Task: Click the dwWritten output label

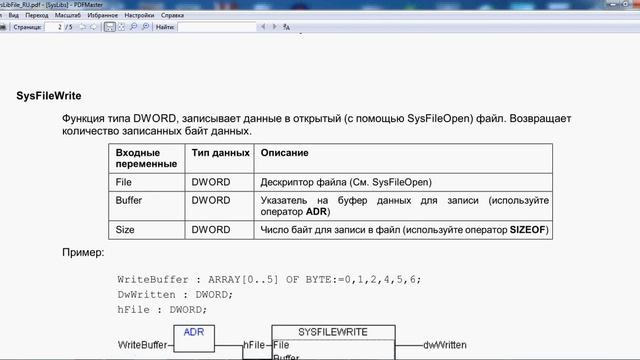Action: click(x=445, y=345)
